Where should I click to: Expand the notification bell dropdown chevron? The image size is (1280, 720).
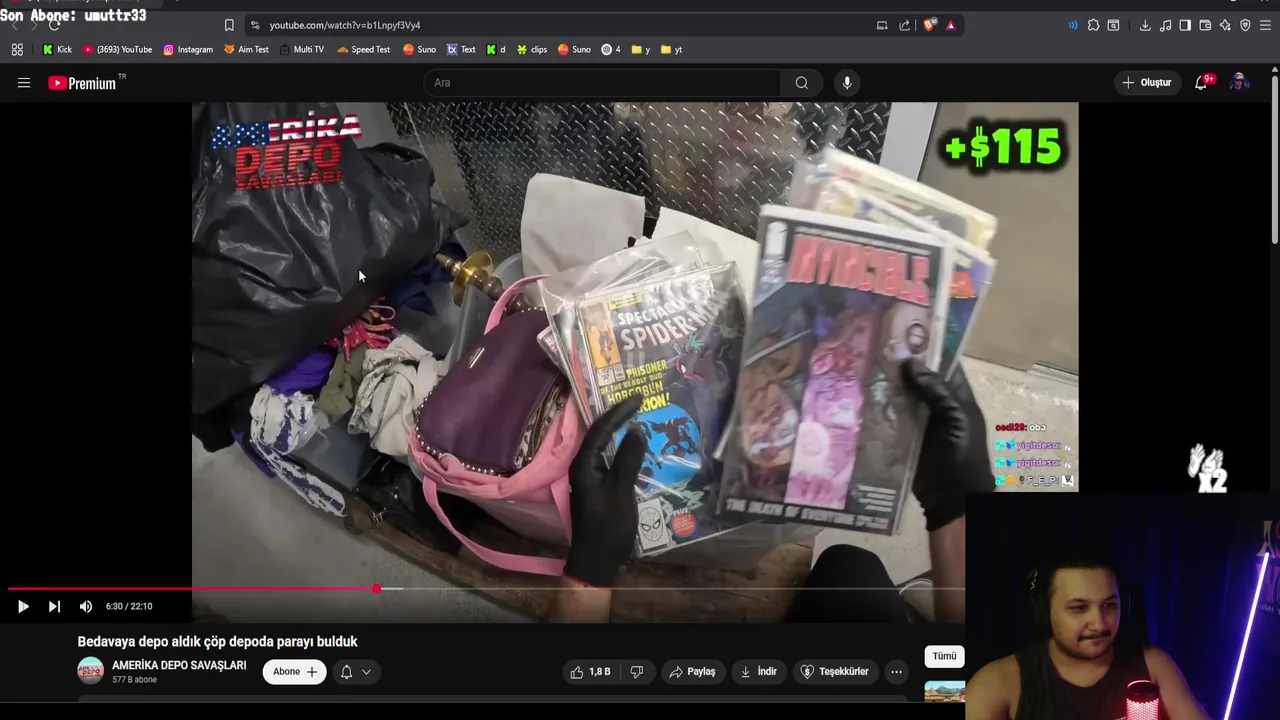(x=366, y=672)
